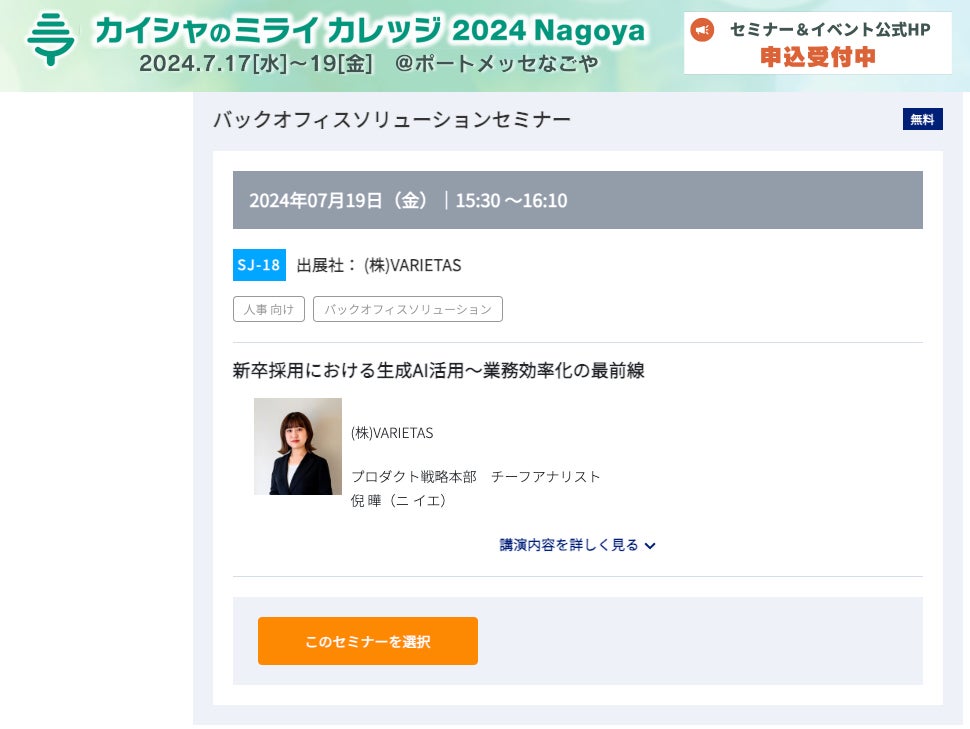This screenshot has height=729, width=970.
Task: Select the 人事 向け tag
Action: 269,309
